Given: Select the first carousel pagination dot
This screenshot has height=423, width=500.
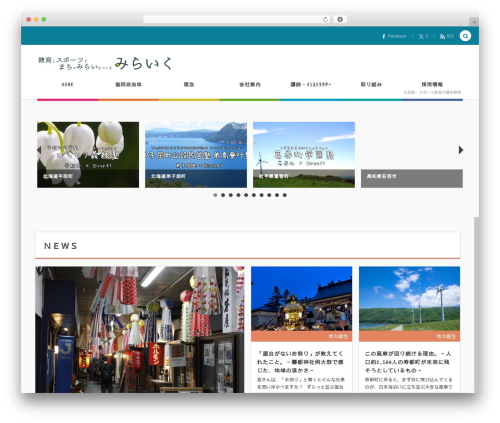Looking at the screenshot, I should (x=215, y=195).
